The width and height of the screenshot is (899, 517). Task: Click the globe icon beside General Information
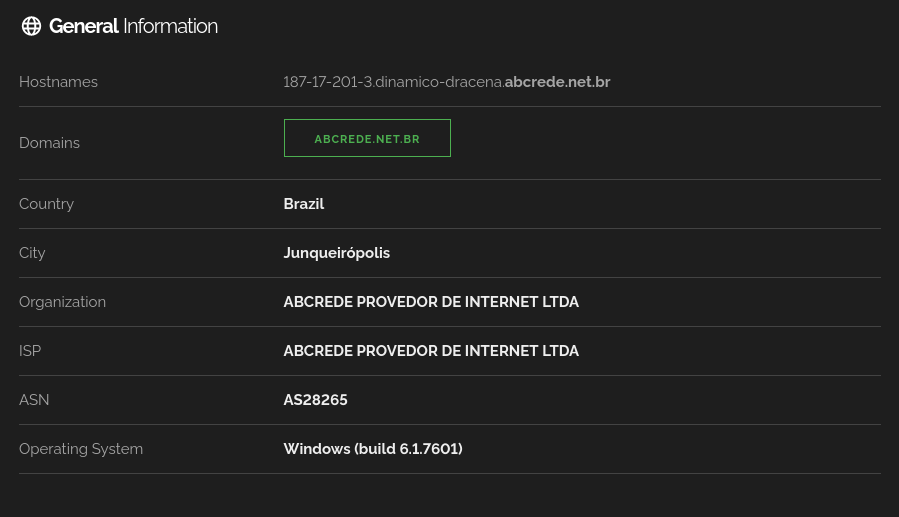pyautogui.click(x=32, y=26)
